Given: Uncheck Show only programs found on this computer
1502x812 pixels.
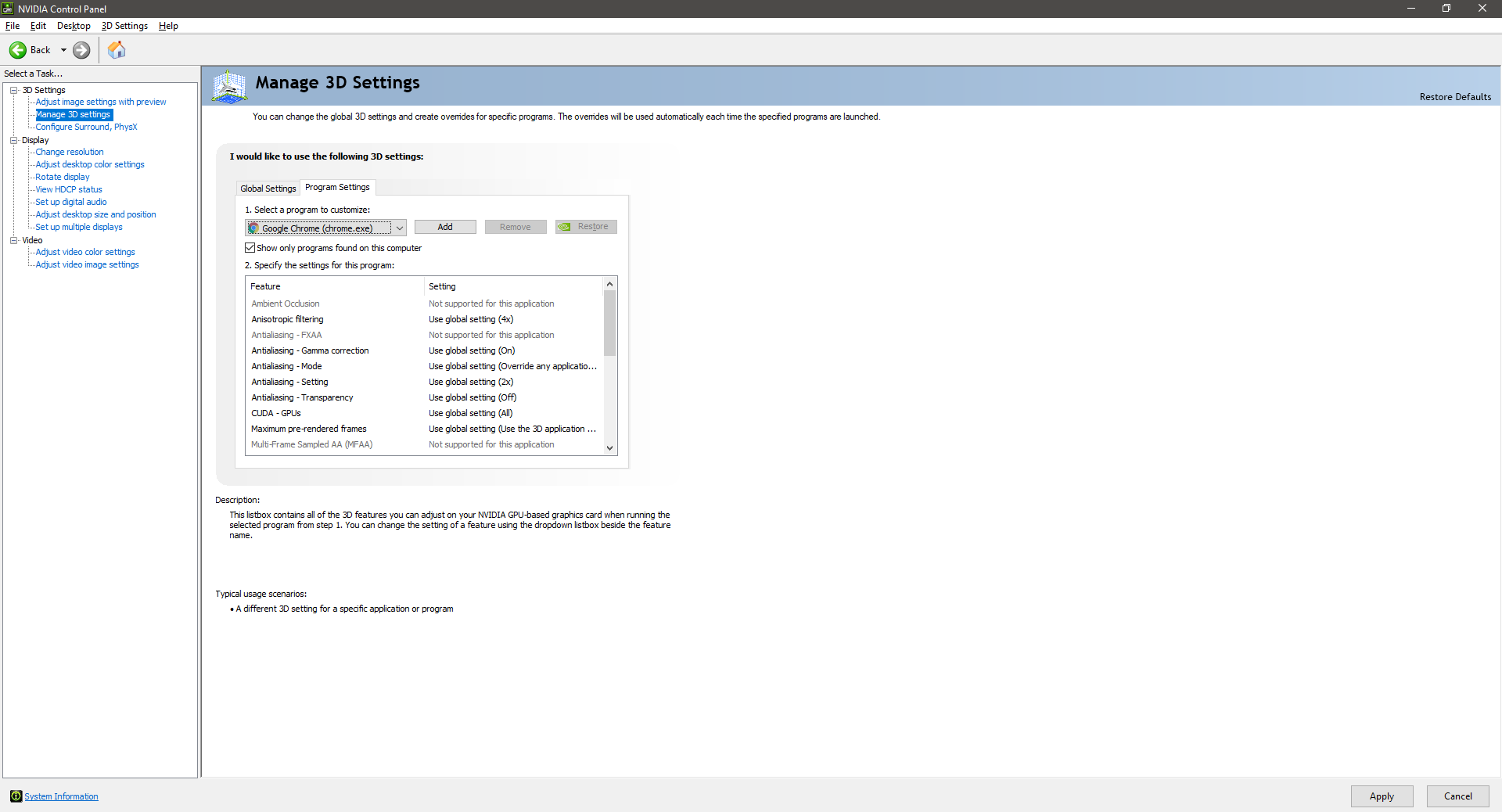Looking at the screenshot, I should (250, 247).
